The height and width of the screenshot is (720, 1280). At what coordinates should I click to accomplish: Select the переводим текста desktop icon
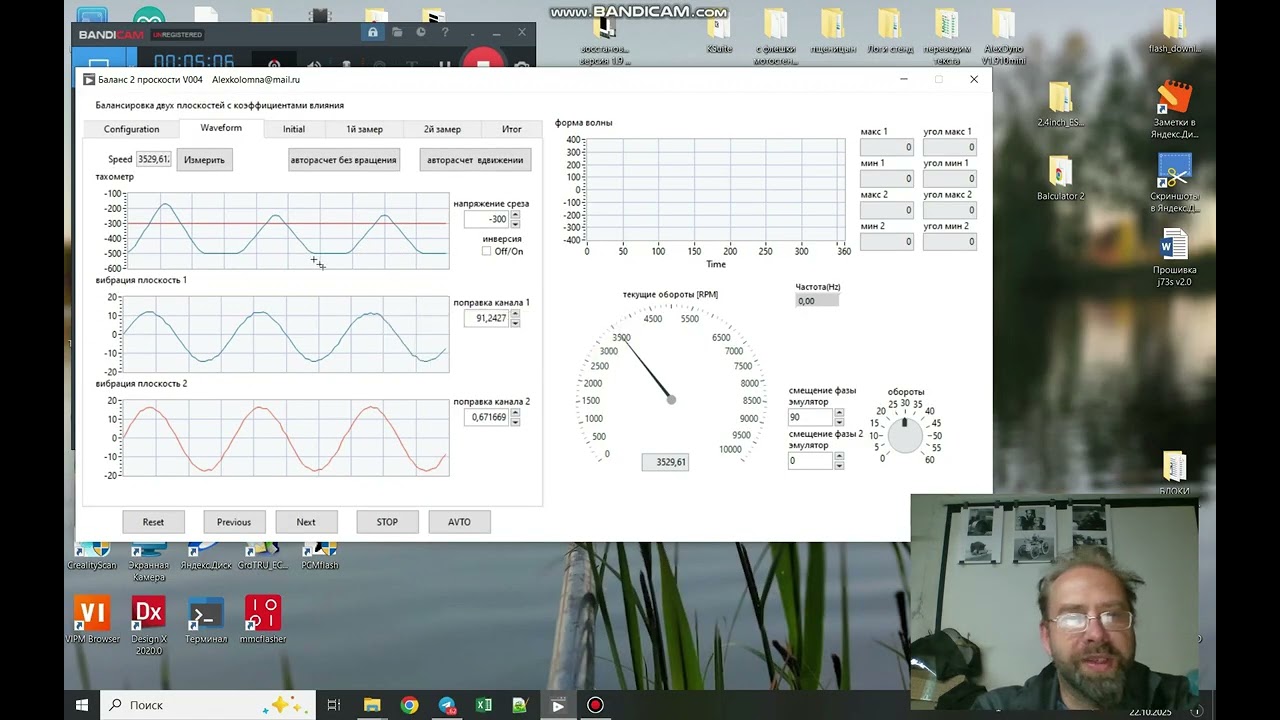click(x=946, y=36)
